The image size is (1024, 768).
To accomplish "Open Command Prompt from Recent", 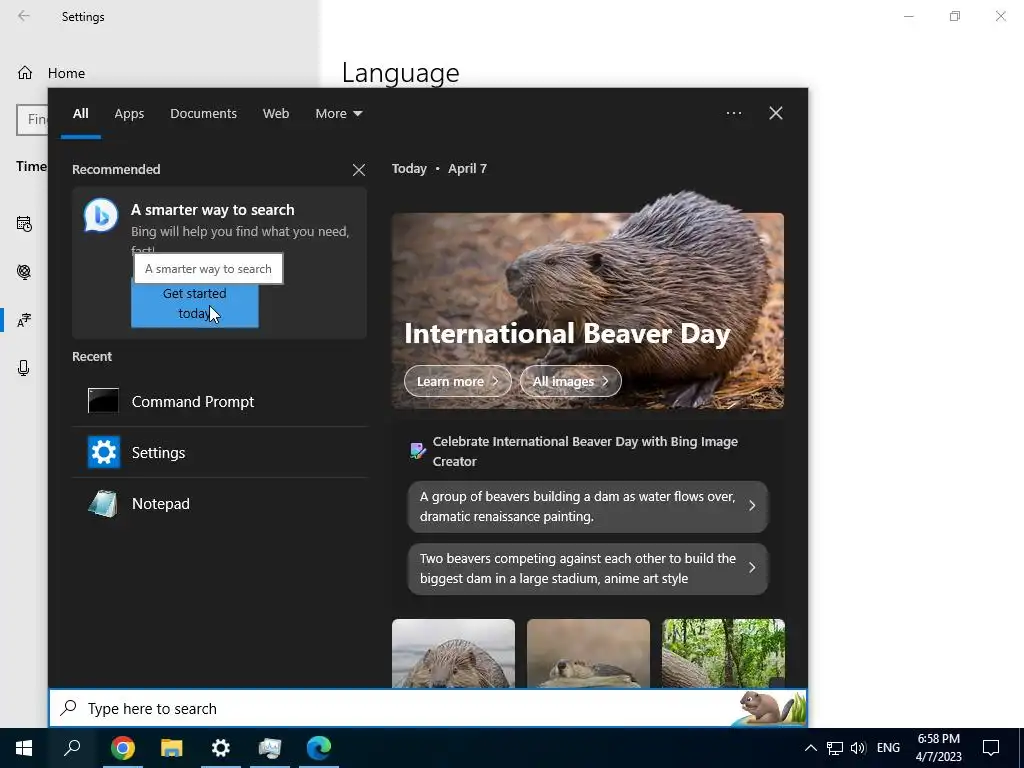I will [x=220, y=401].
